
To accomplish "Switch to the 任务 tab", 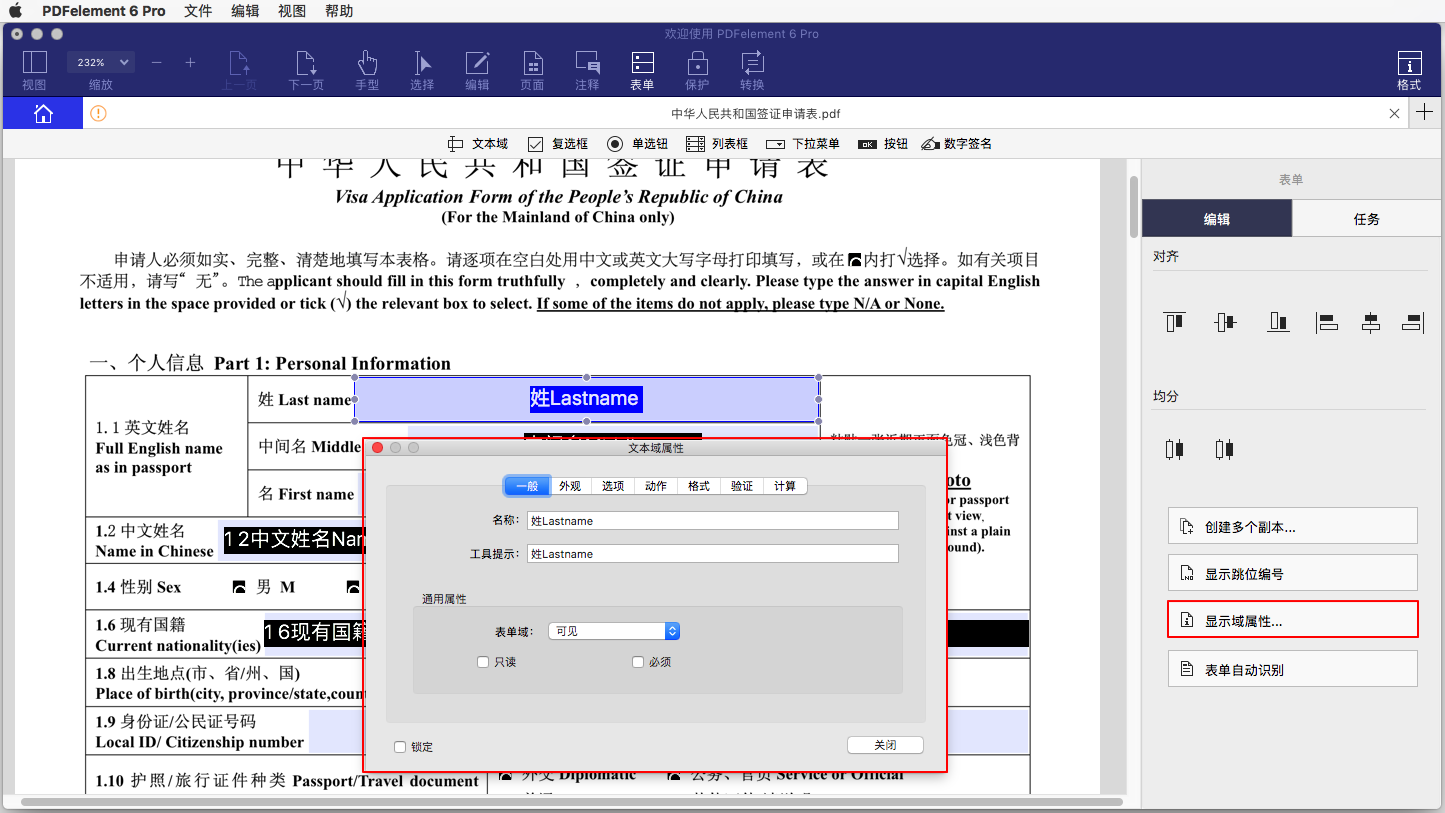I will pos(1367,218).
